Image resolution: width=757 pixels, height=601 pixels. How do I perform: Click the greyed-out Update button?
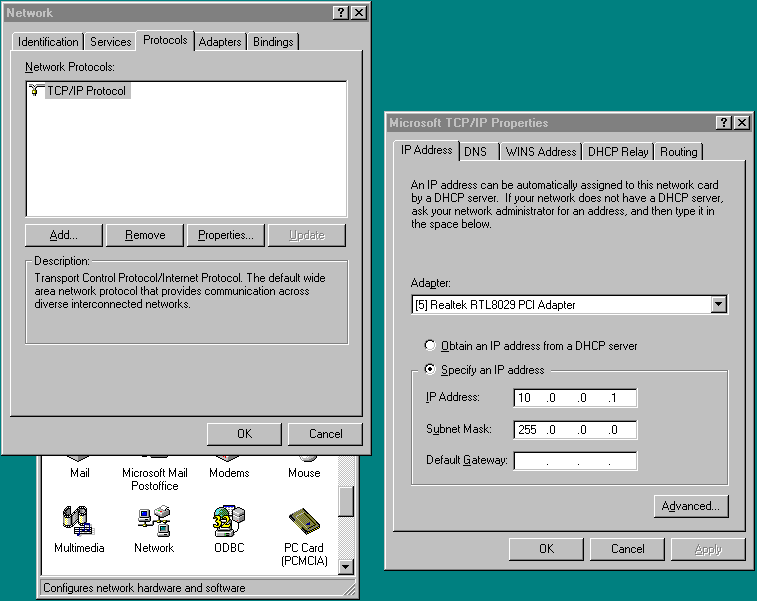(307, 235)
